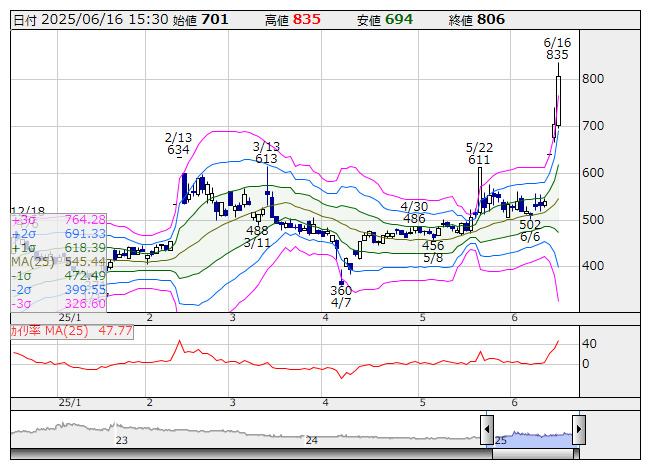Click the latest tall white candlestick
Screen dimensions: 653x470
coord(558,101)
